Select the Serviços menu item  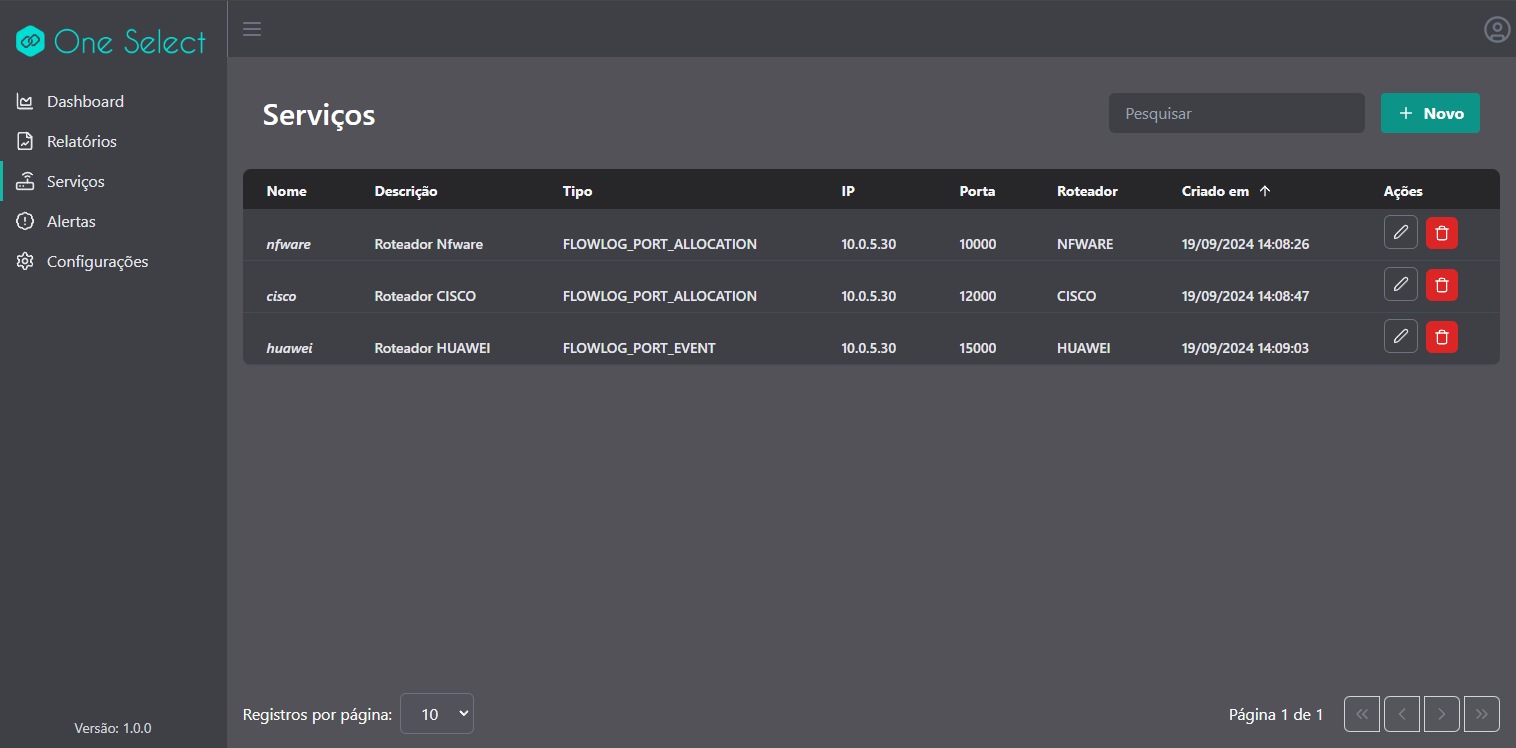[x=113, y=181]
